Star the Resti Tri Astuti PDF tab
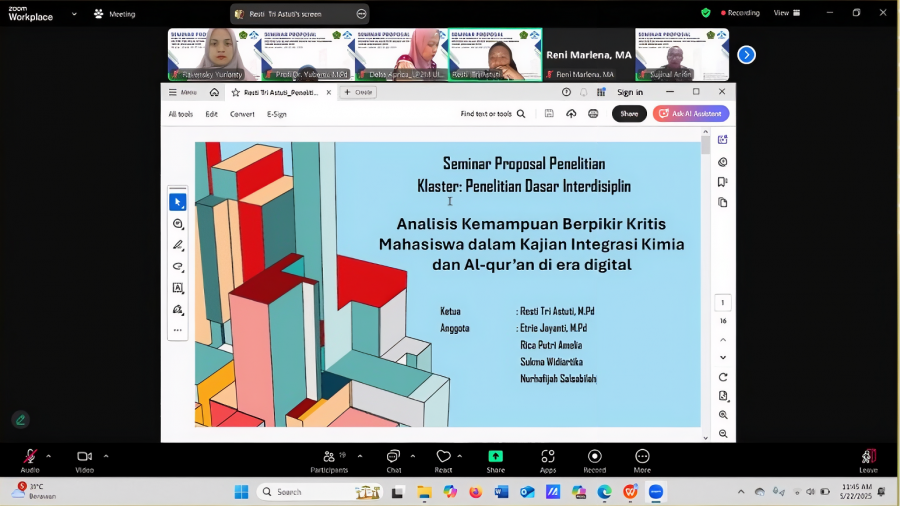The width and height of the screenshot is (900, 506). [235, 92]
